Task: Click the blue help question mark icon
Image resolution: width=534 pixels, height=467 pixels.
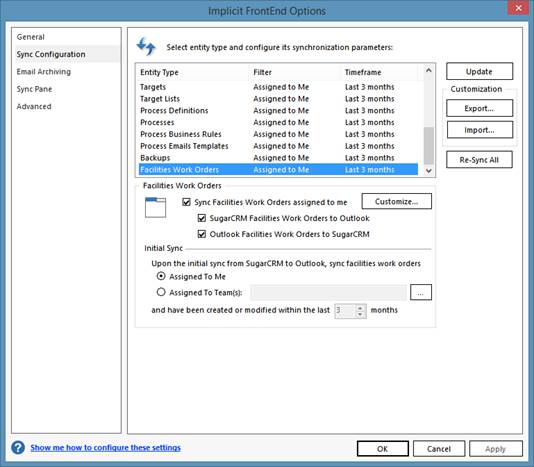Action: coord(18,447)
